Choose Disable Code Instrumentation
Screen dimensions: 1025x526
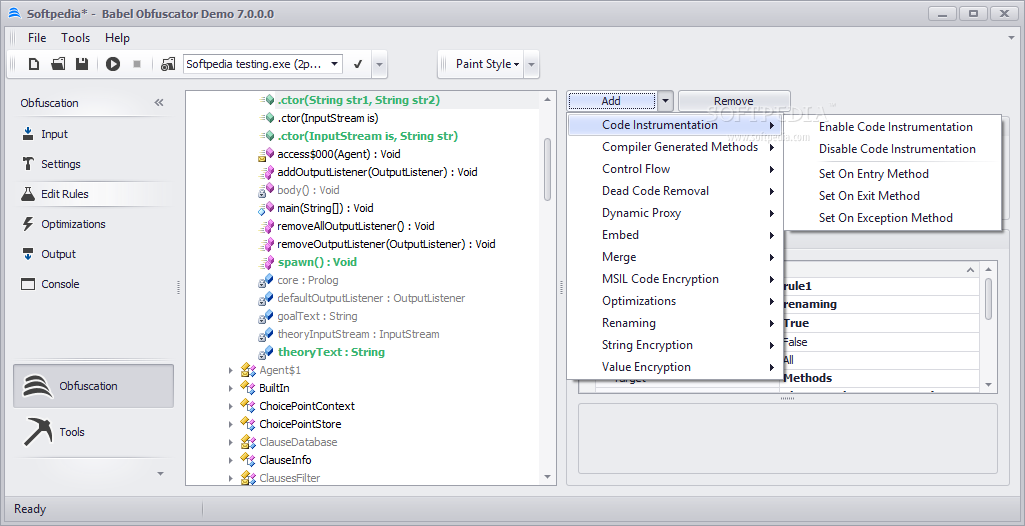[x=895, y=149]
